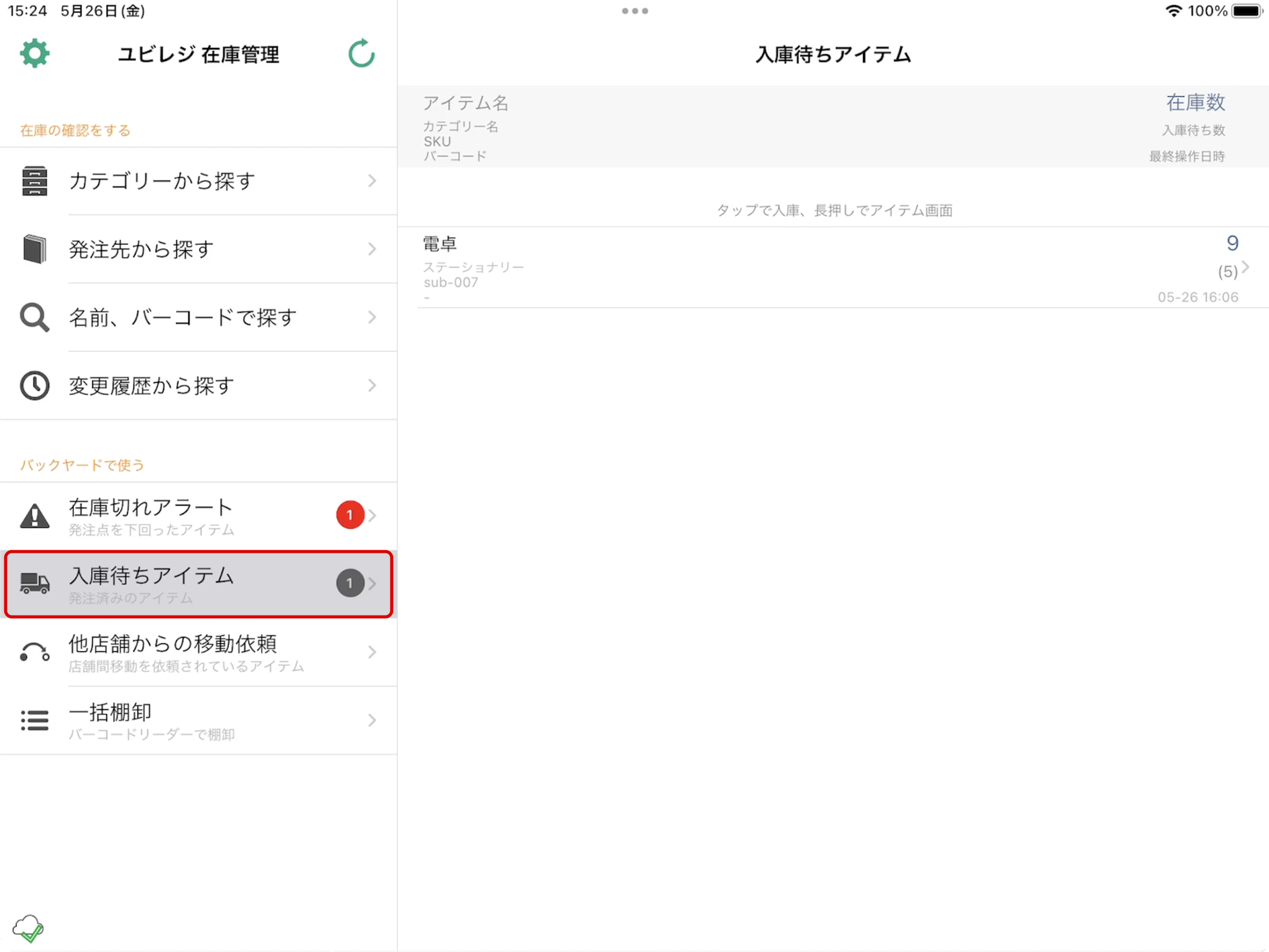Tap the ユビレジ 在庫管理 title
This screenshot has height=952, width=1269.
pyautogui.click(x=198, y=55)
